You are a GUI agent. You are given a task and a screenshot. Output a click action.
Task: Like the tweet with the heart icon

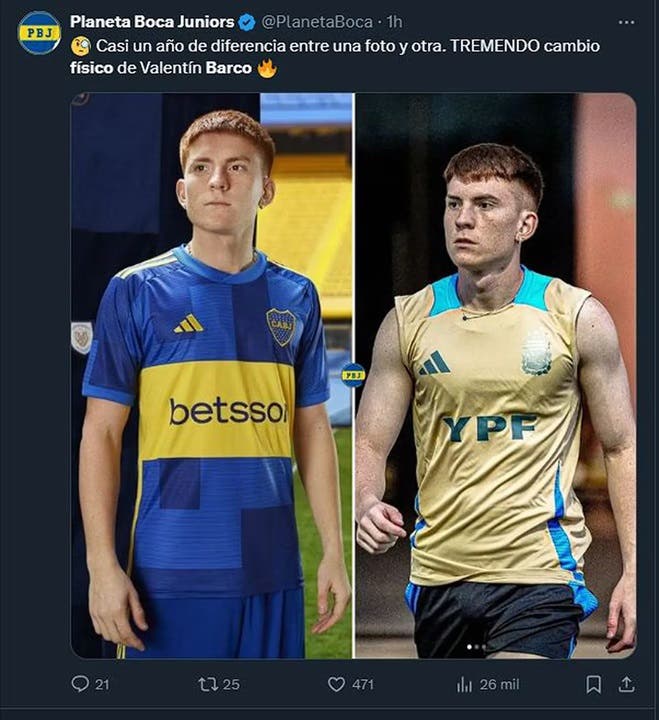[336, 684]
